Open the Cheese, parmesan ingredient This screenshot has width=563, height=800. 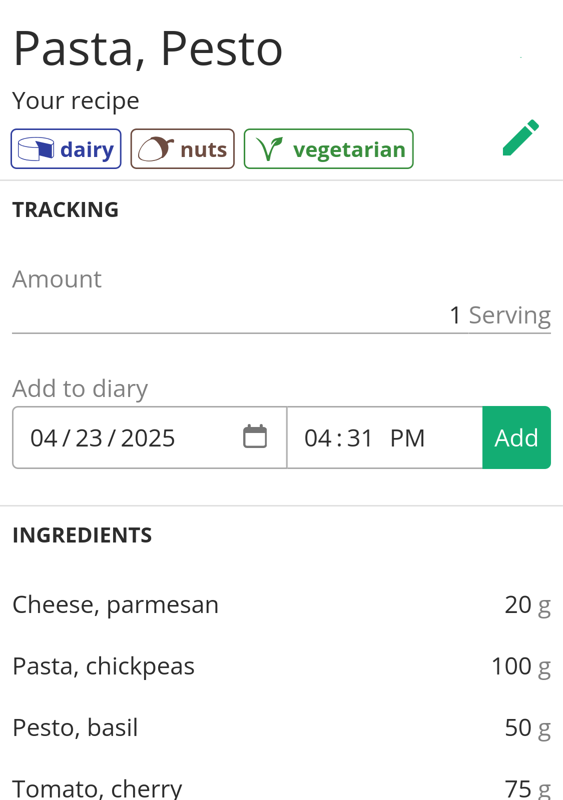(x=282, y=605)
